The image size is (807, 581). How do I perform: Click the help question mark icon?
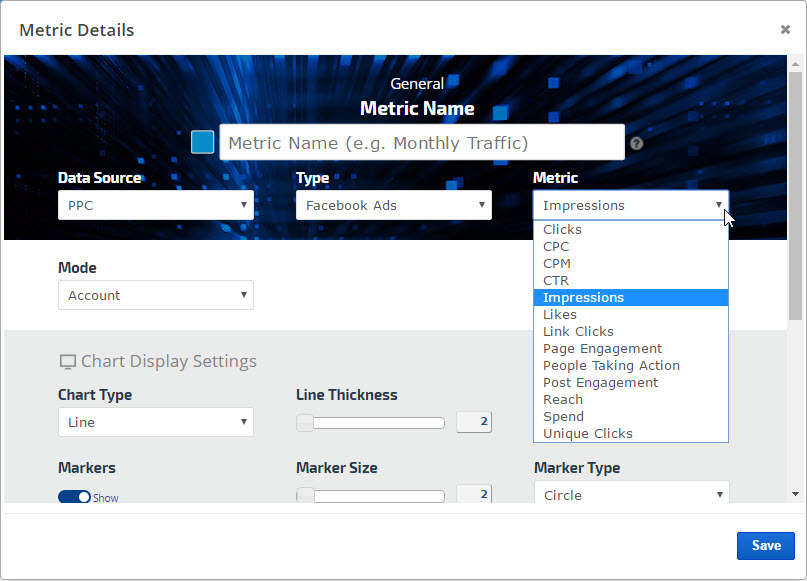[636, 143]
